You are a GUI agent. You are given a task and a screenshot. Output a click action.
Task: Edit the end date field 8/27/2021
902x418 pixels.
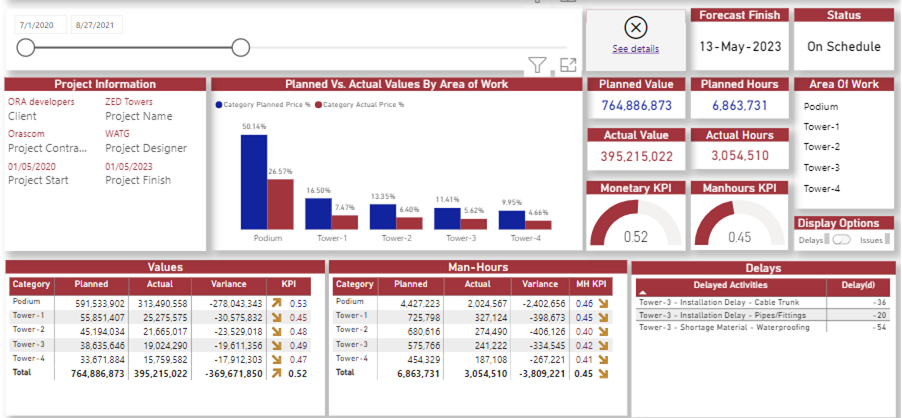(x=97, y=25)
